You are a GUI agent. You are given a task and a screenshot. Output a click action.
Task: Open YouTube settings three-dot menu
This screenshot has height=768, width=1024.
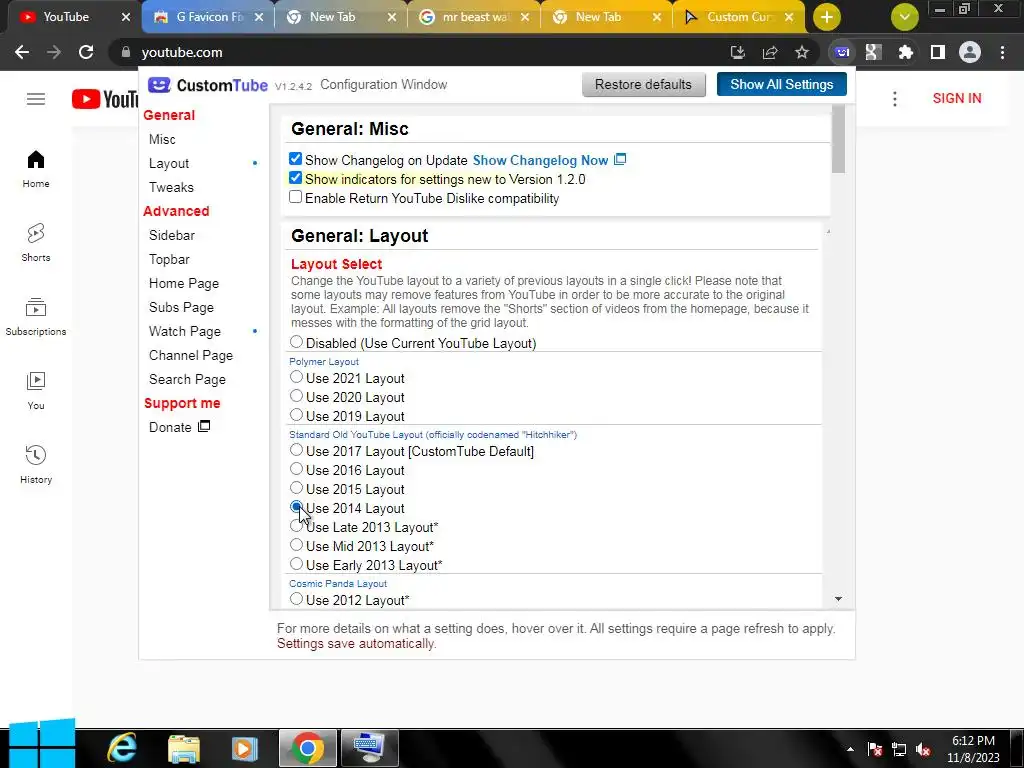pos(895,99)
